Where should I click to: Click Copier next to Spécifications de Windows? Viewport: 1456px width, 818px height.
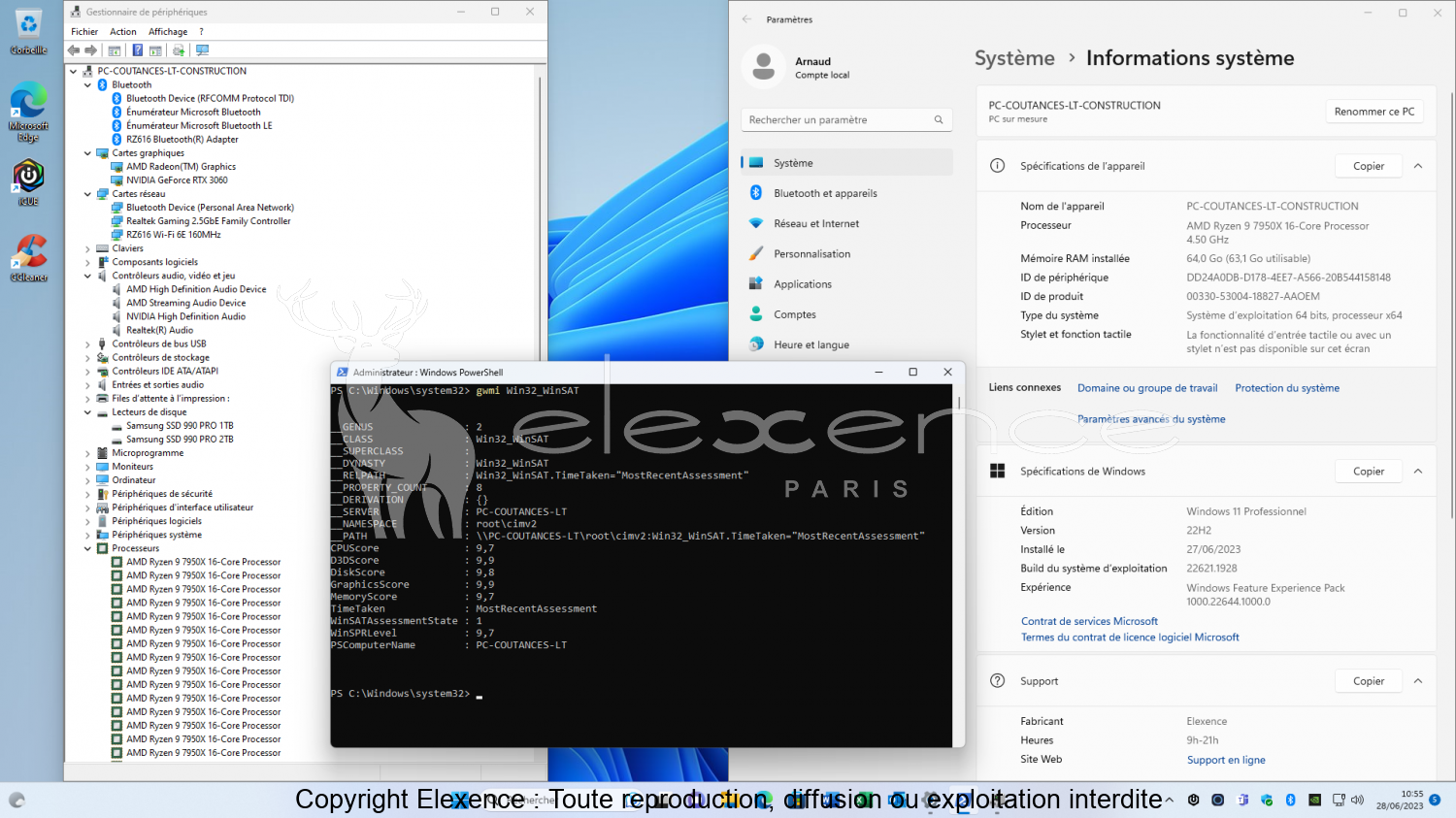tap(1369, 472)
